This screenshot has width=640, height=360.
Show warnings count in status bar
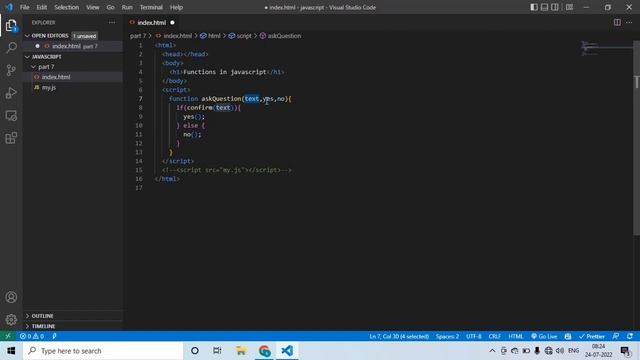tap(38, 336)
